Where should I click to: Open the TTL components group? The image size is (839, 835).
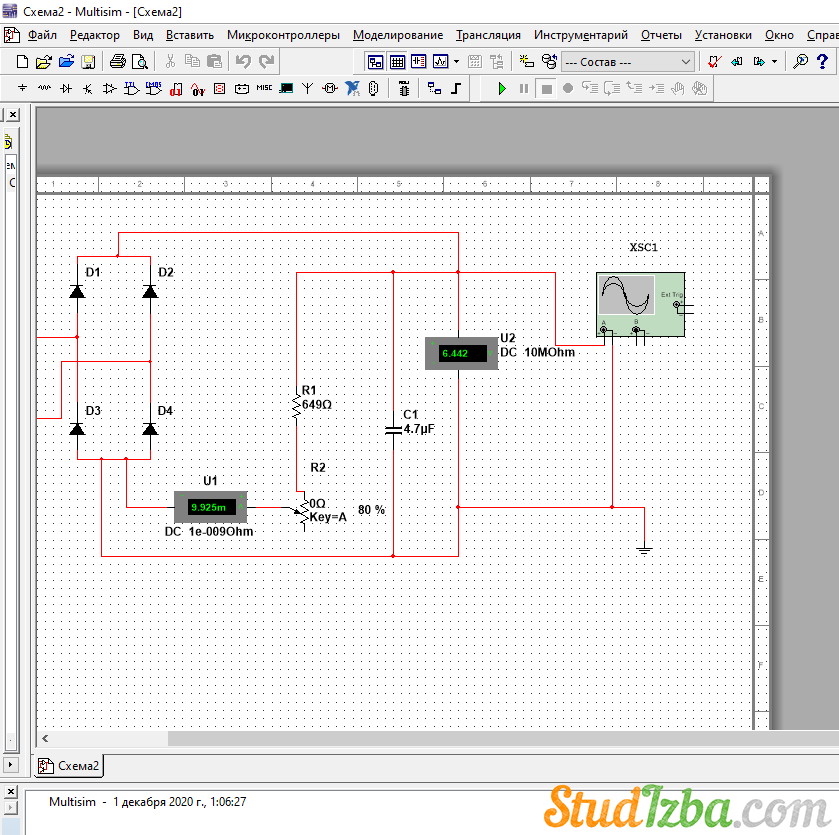coord(131,89)
